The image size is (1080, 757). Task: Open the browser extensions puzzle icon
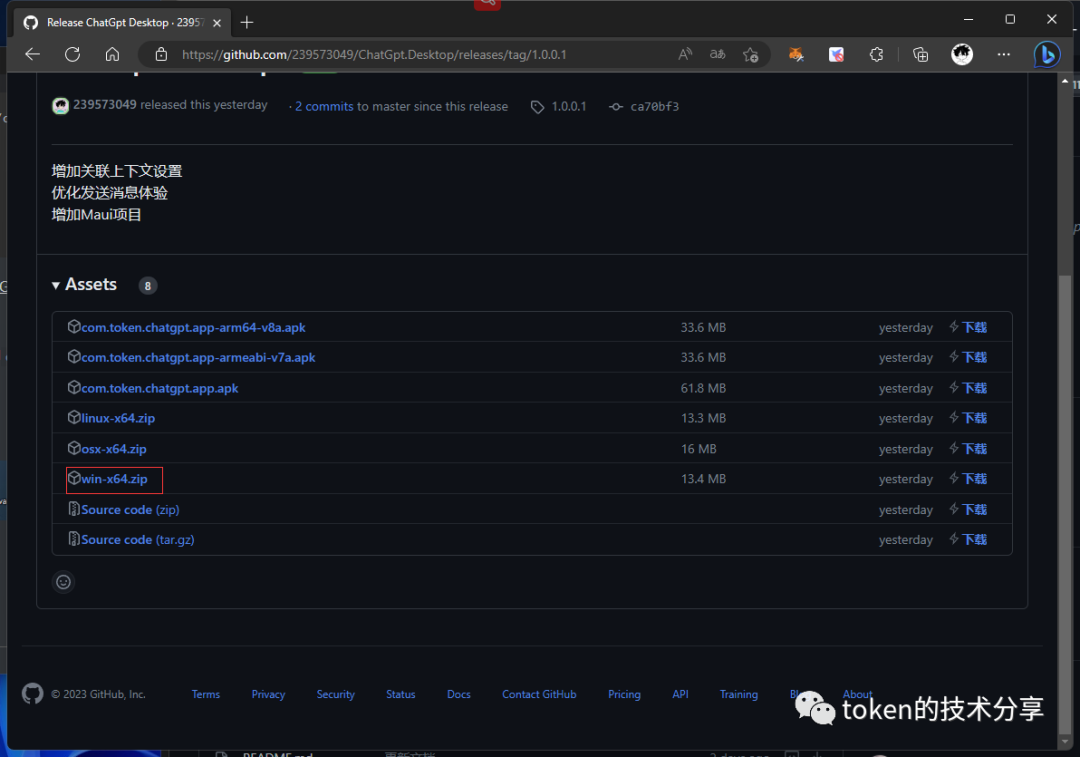pyautogui.click(x=876, y=54)
